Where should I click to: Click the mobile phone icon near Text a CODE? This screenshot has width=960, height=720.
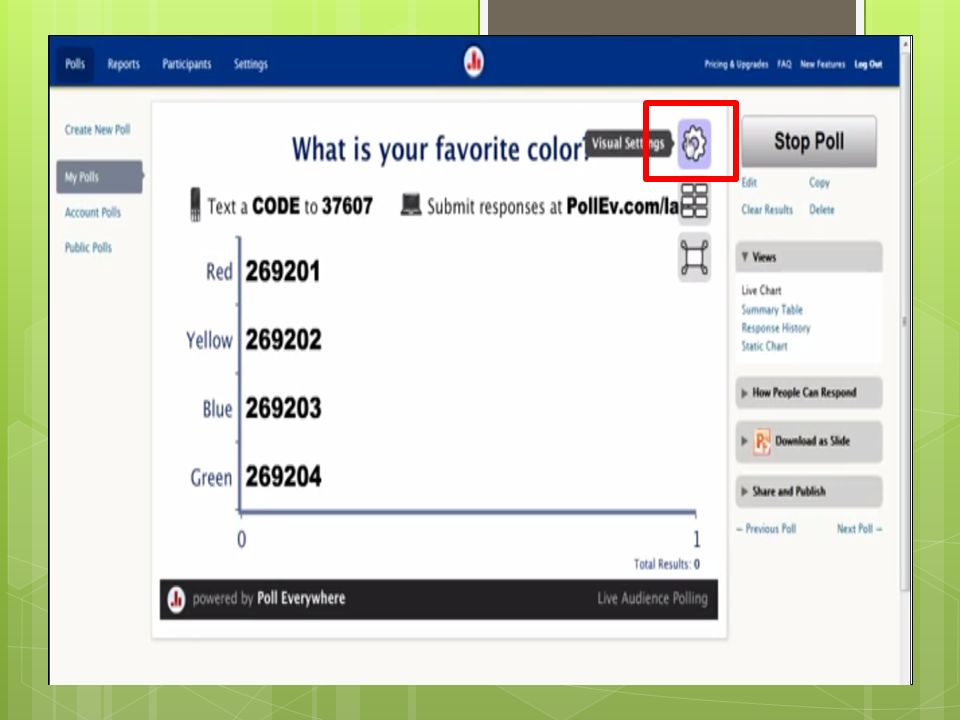195,204
